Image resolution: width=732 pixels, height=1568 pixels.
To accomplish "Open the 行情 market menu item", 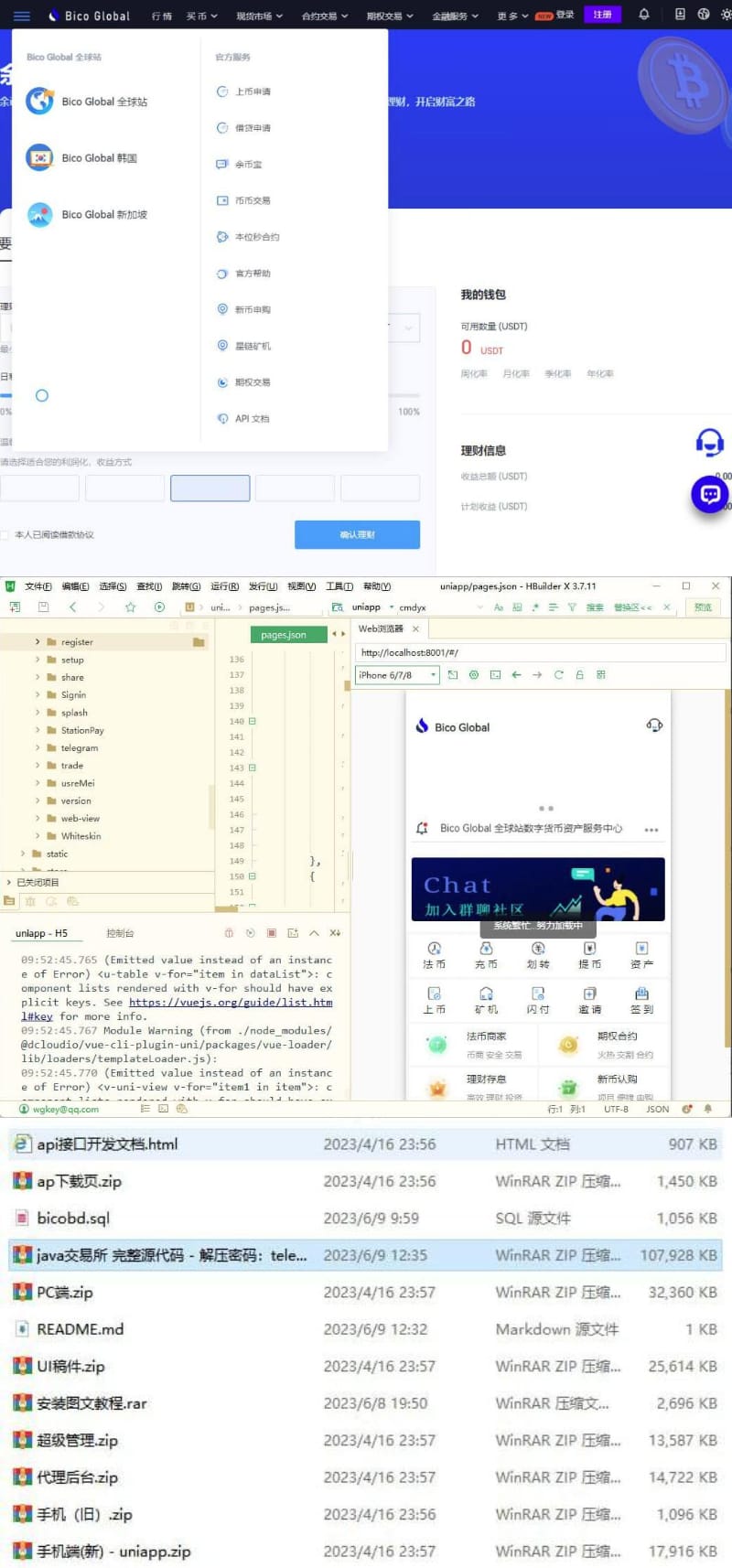I will tap(161, 16).
